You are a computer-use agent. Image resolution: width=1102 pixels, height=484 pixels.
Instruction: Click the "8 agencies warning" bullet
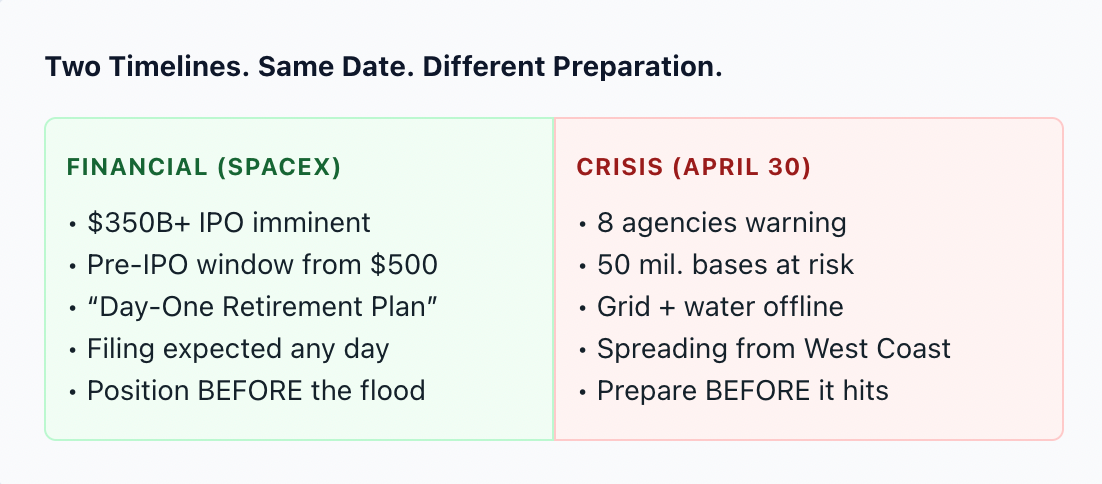[x=722, y=223]
